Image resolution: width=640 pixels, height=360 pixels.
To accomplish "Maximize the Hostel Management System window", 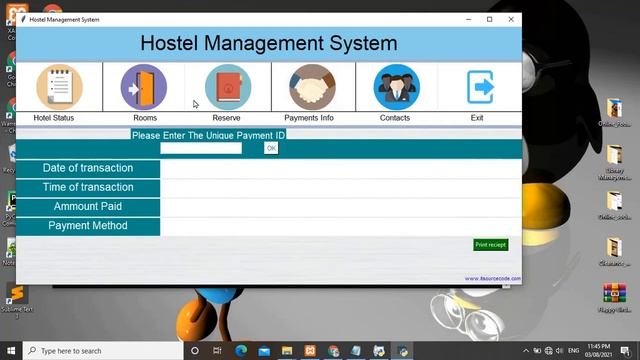I will tap(489, 20).
